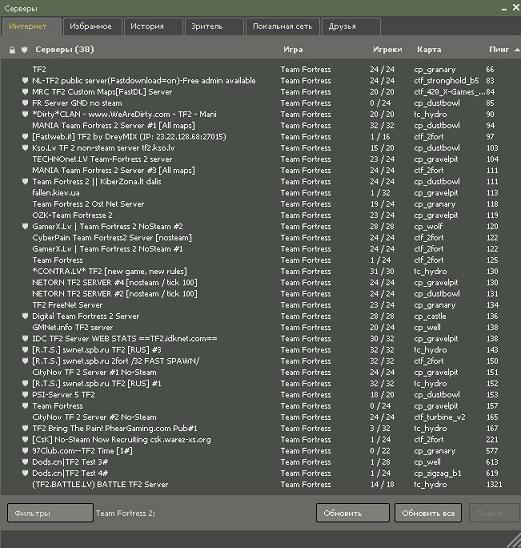Click the lock icon column header
Screen dimensions: 521x548
(x=12, y=50)
